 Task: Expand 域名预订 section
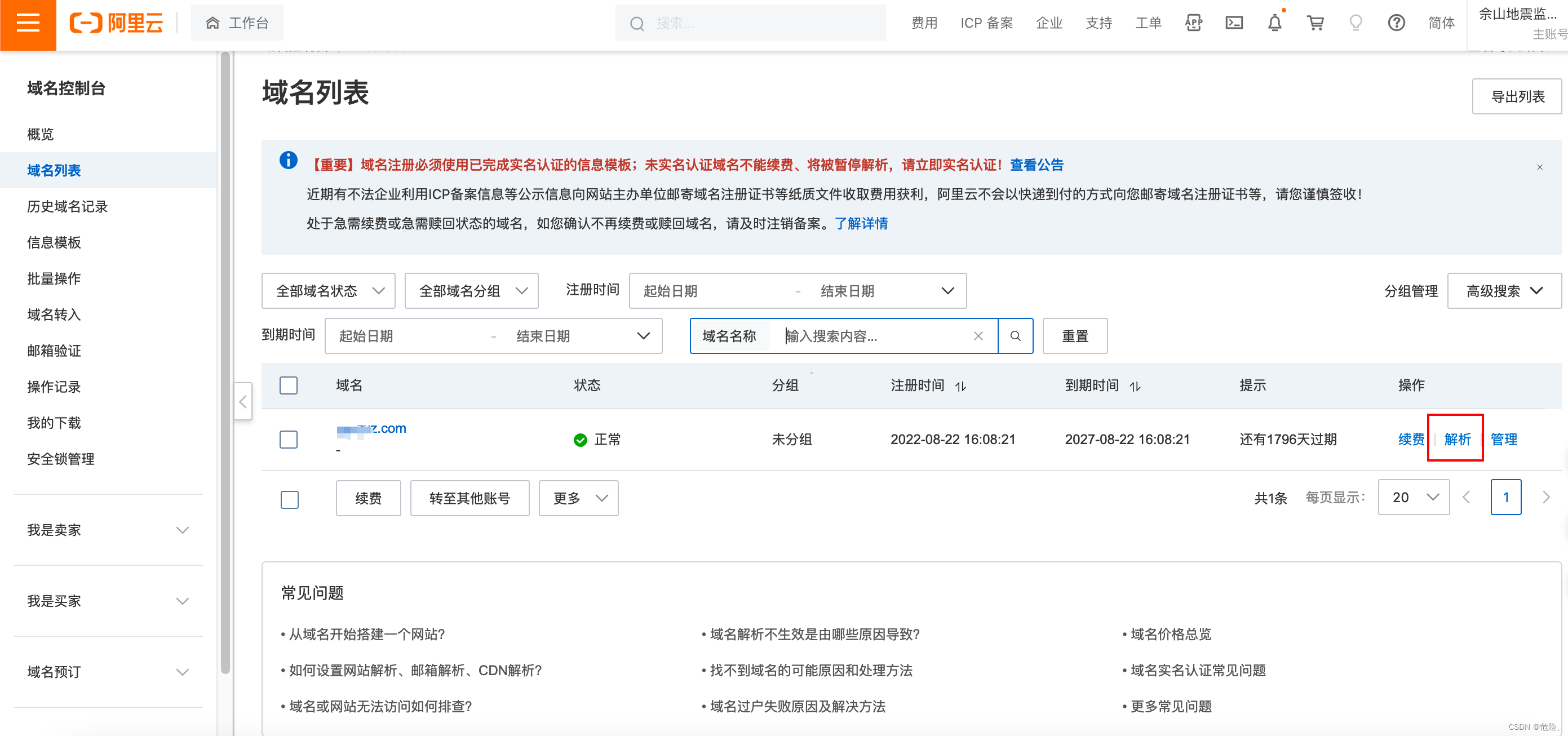coord(108,672)
